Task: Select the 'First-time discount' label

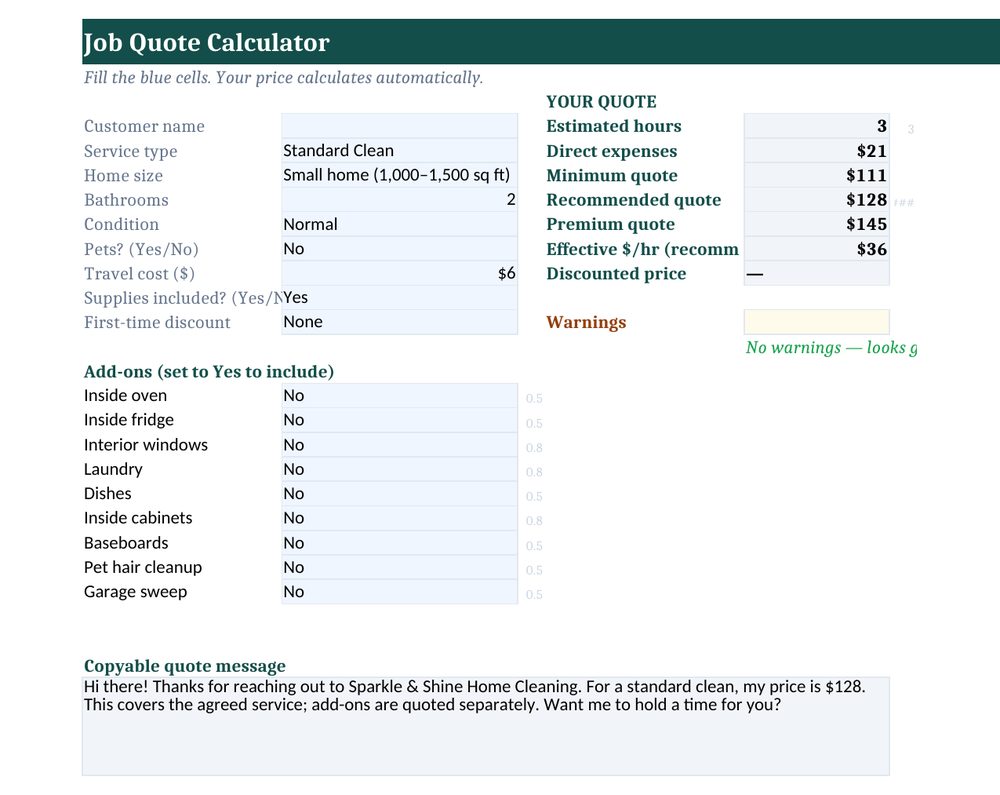Action: click(x=157, y=323)
